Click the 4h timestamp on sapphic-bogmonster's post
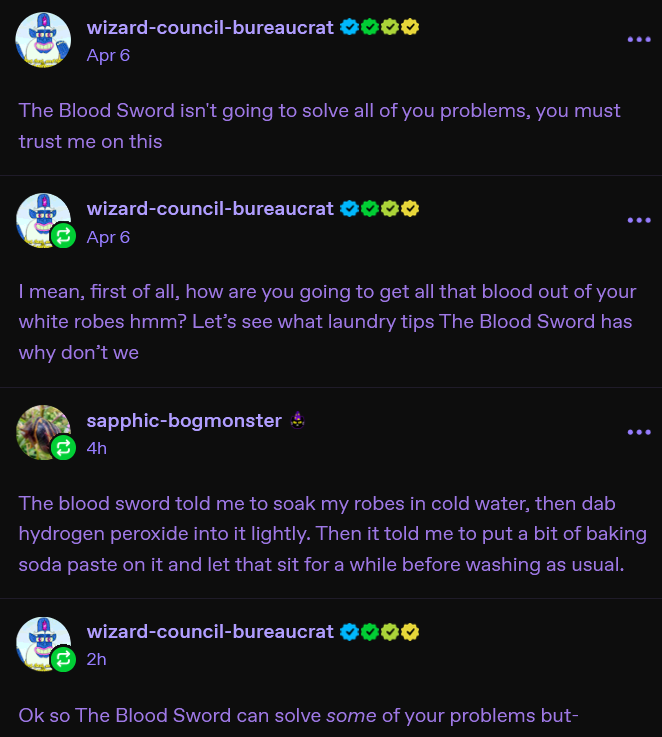 pyautogui.click(x=97, y=448)
